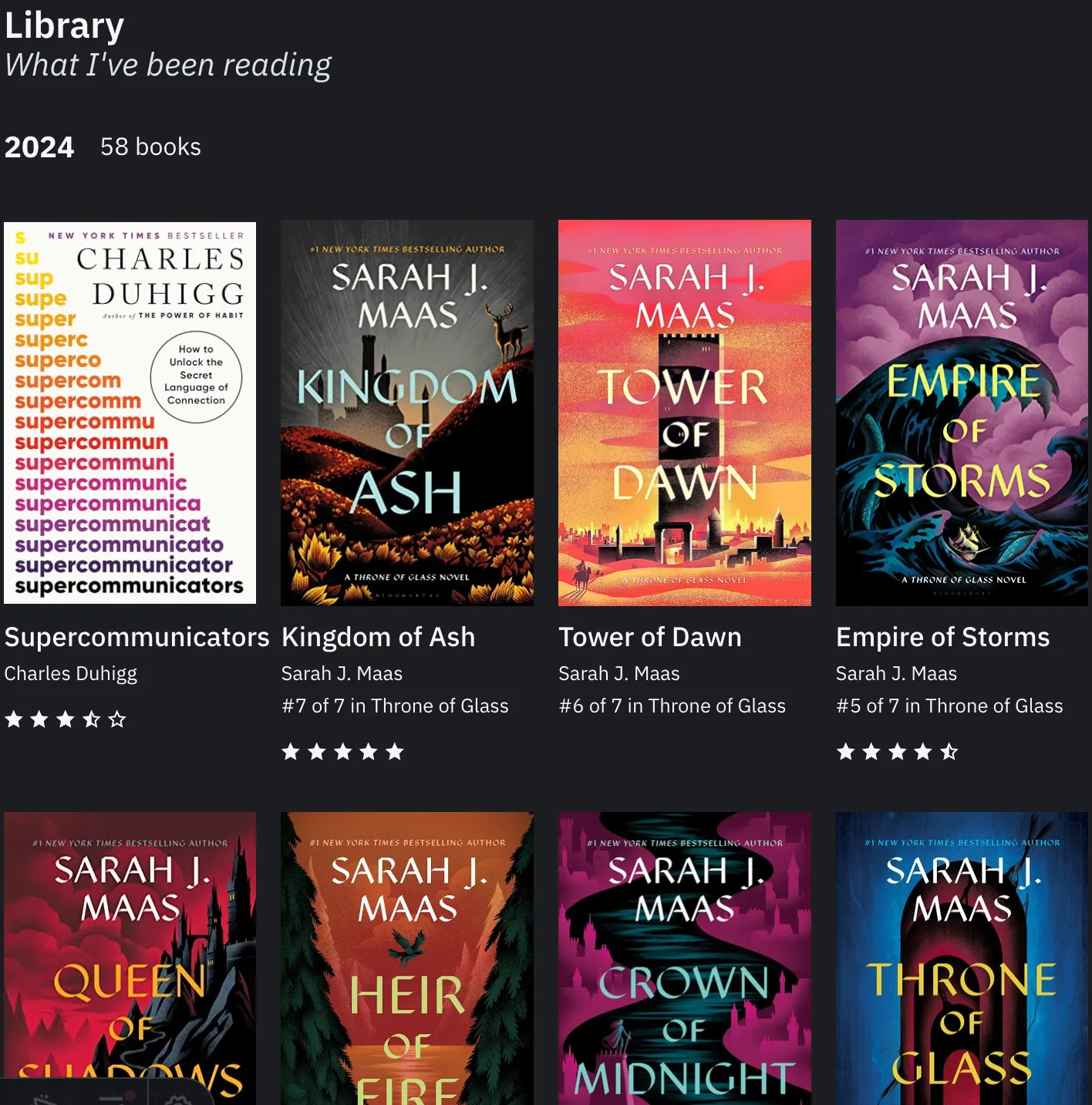Screen dimensions: 1092x1105
Task: Click the Supercommunicators title link
Action: click(136, 637)
